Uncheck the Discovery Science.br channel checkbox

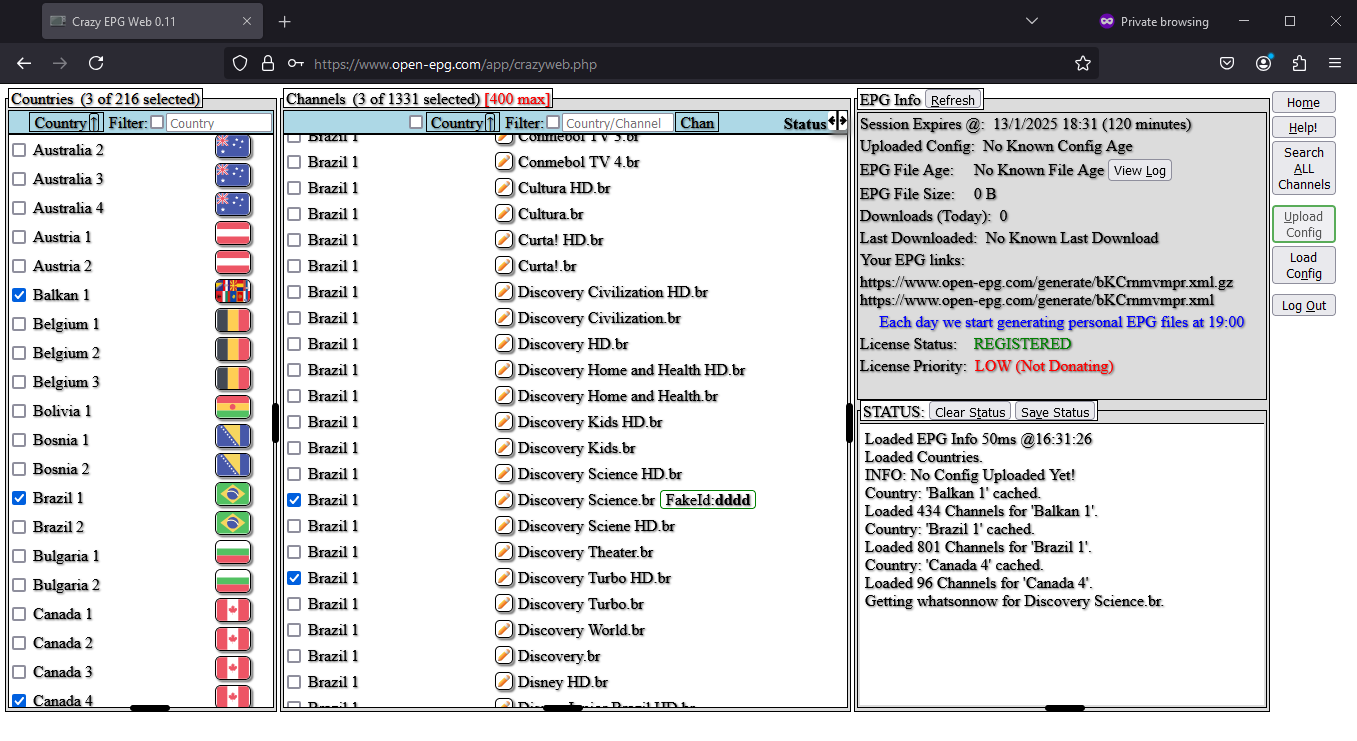tap(294, 500)
